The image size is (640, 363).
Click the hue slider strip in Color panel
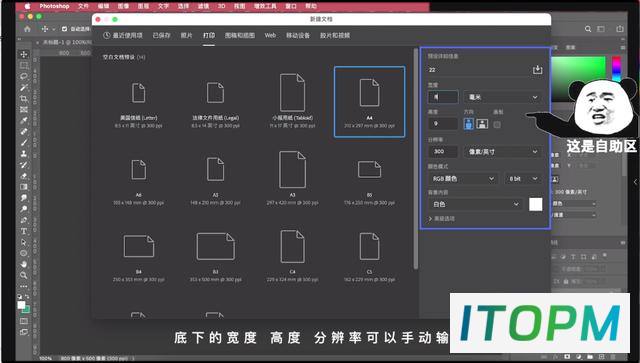616,69
